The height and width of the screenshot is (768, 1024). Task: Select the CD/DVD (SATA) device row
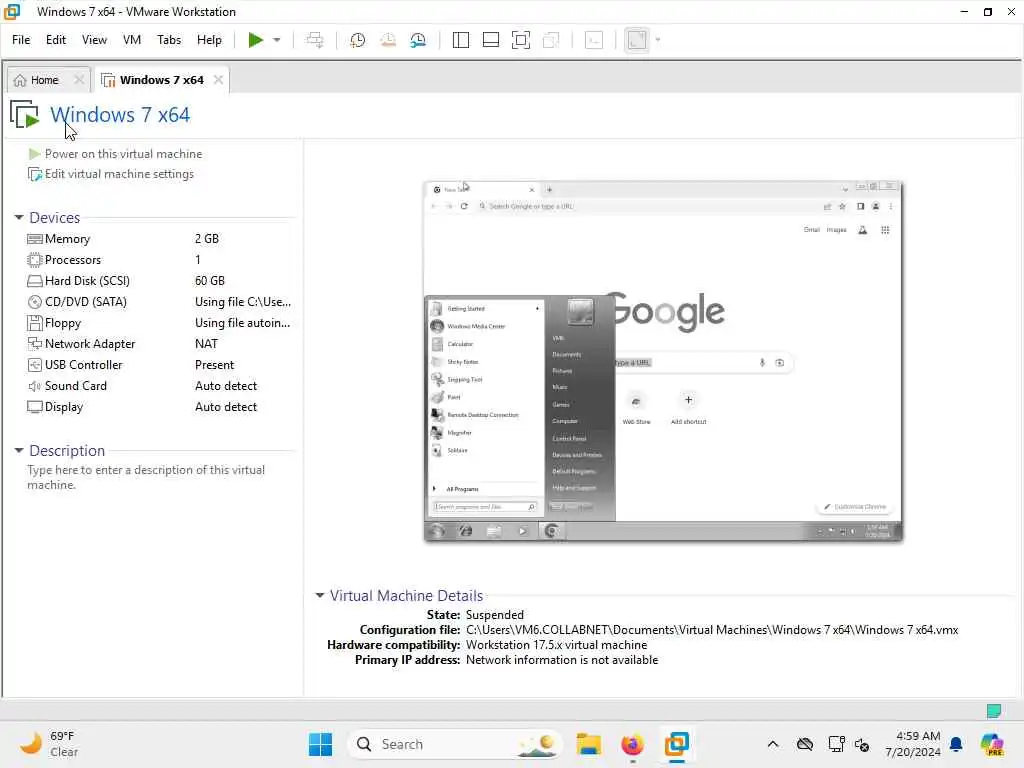click(x=160, y=302)
